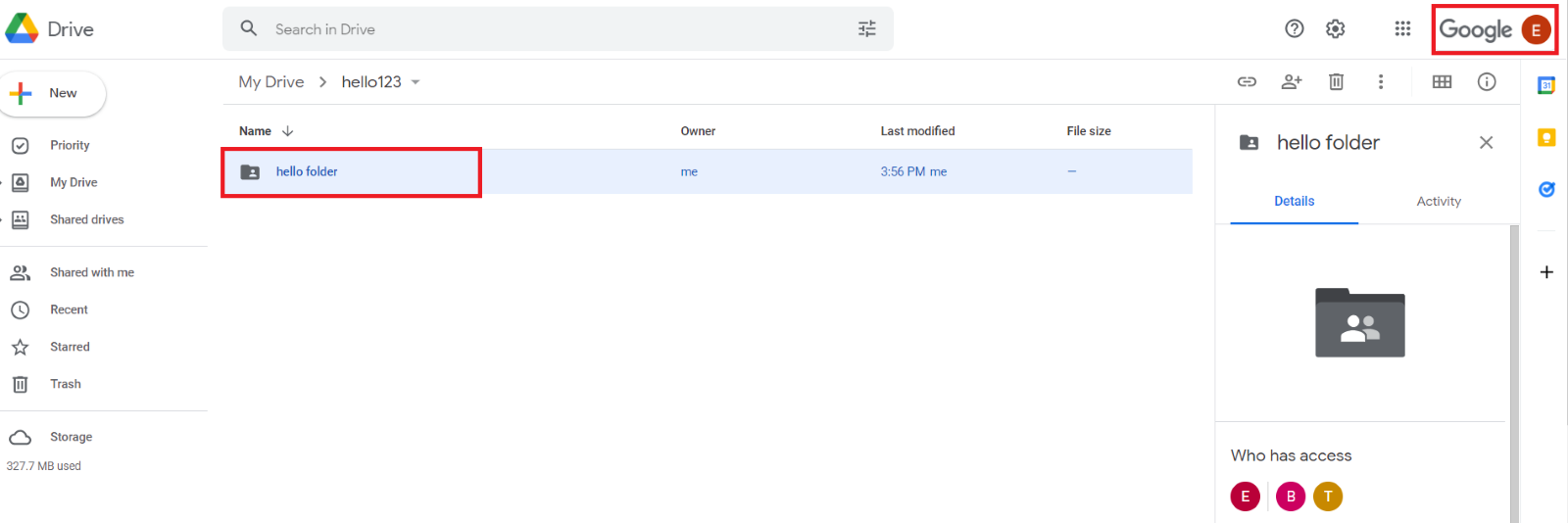The width and height of the screenshot is (1568, 523).
Task: Remove folder with the trash icon
Action: 1336,82
